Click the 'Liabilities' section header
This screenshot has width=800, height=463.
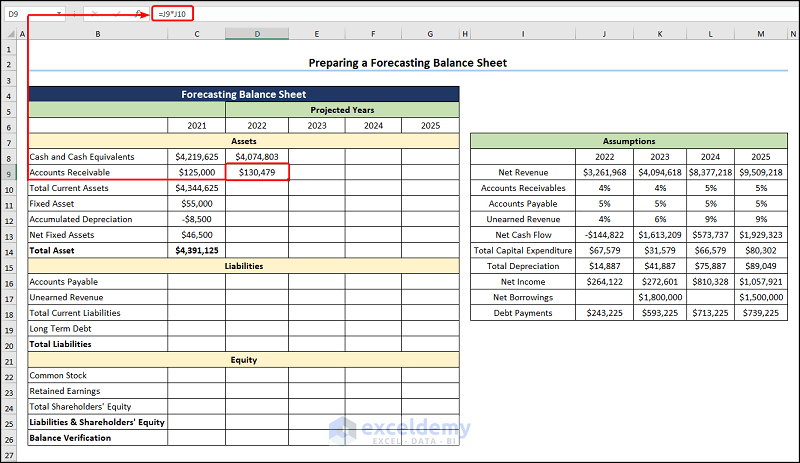(x=244, y=266)
